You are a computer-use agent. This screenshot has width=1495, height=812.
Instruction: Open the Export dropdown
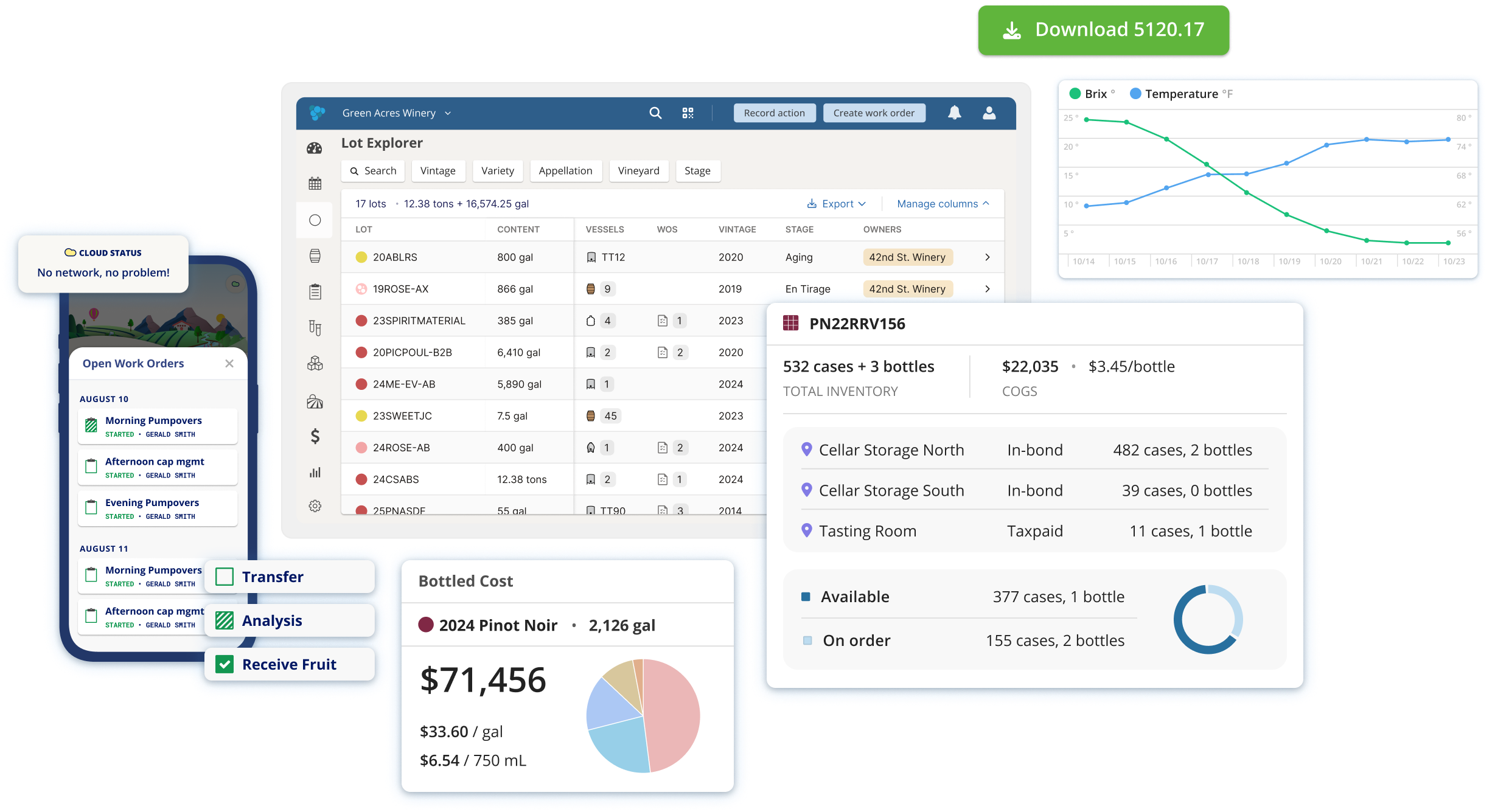pos(836,204)
